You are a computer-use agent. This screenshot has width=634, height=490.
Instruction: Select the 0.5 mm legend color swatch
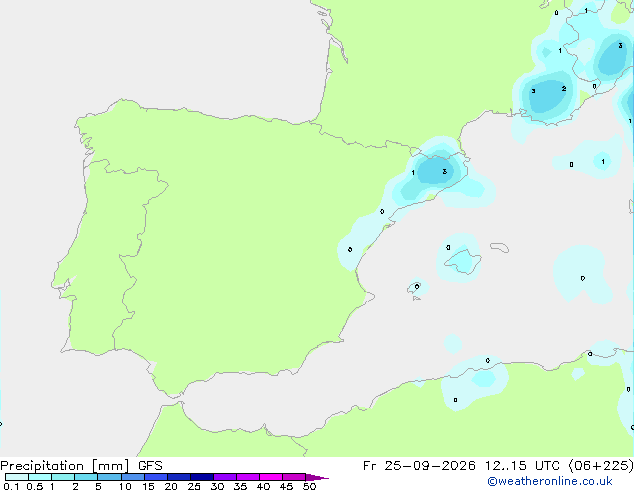(40, 477)
